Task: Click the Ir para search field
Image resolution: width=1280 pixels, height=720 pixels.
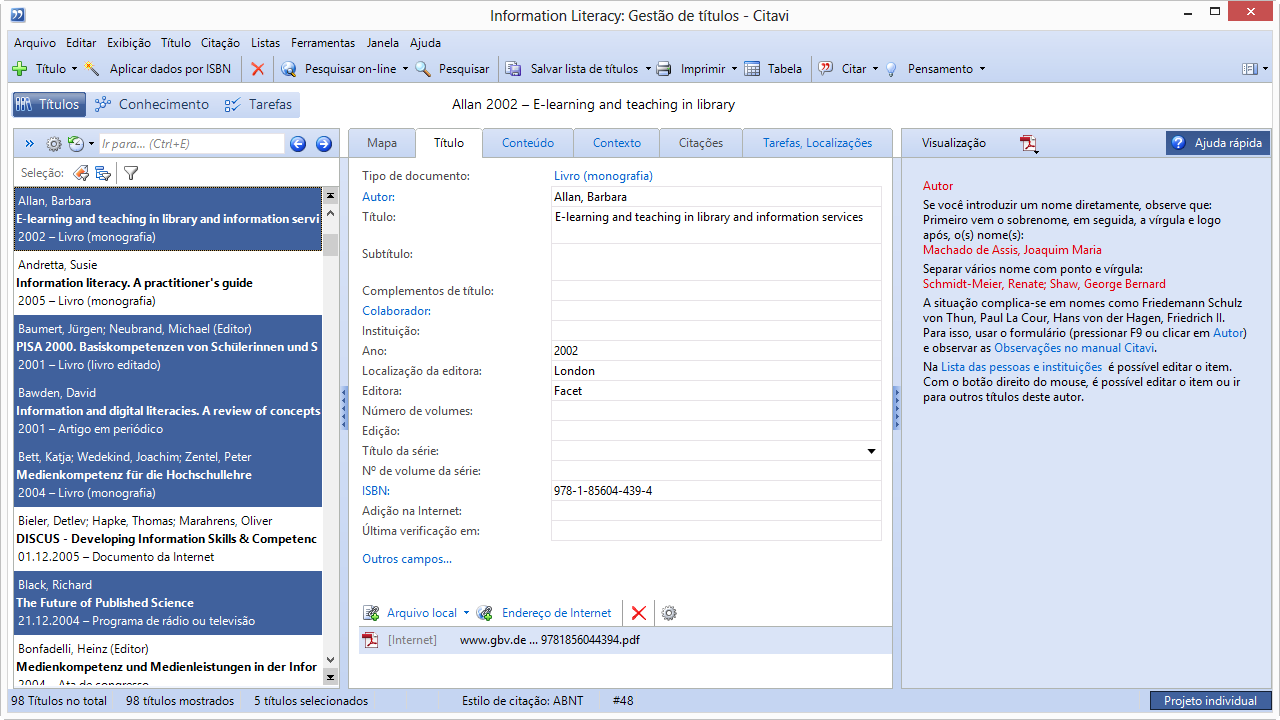Action: [191, 144]
